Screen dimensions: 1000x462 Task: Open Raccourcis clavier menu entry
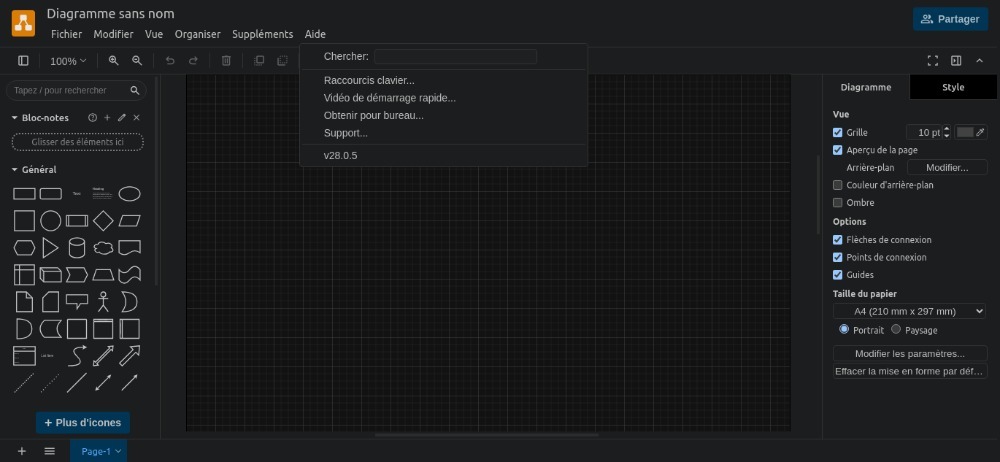pos(369,80)
